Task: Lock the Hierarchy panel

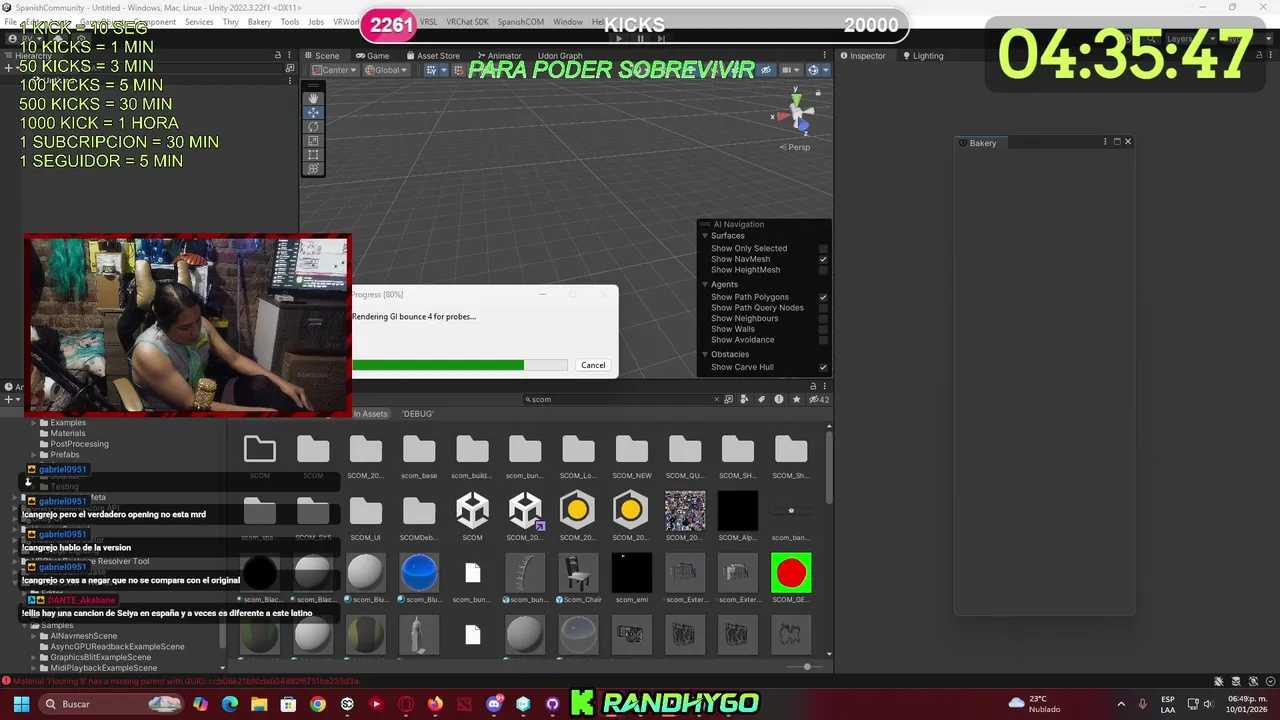Action: 278,55
